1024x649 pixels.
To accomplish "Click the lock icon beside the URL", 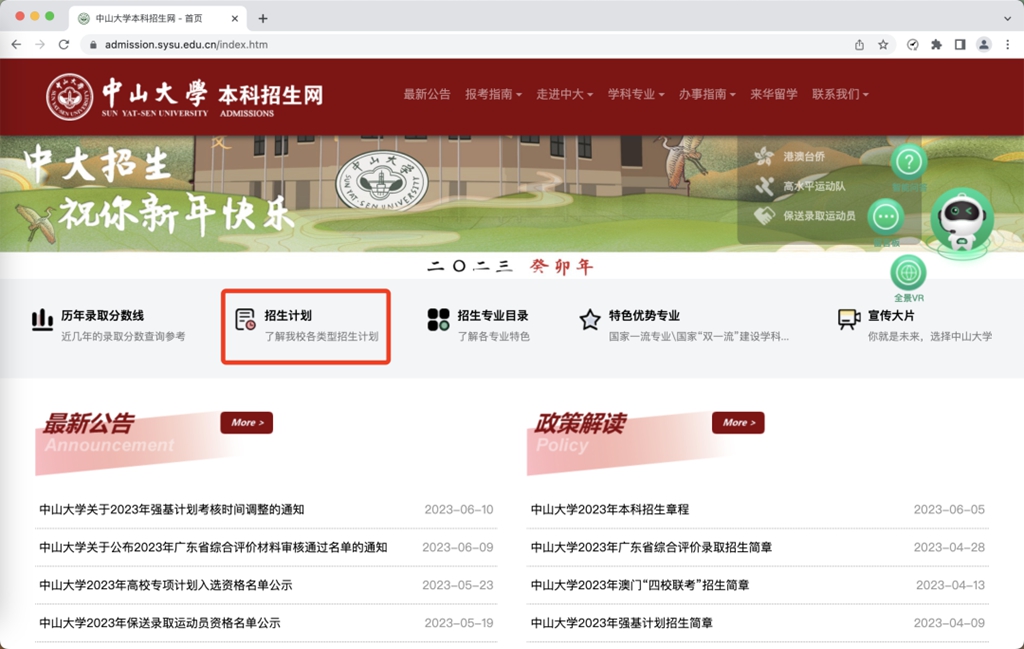I will point(93,45).
